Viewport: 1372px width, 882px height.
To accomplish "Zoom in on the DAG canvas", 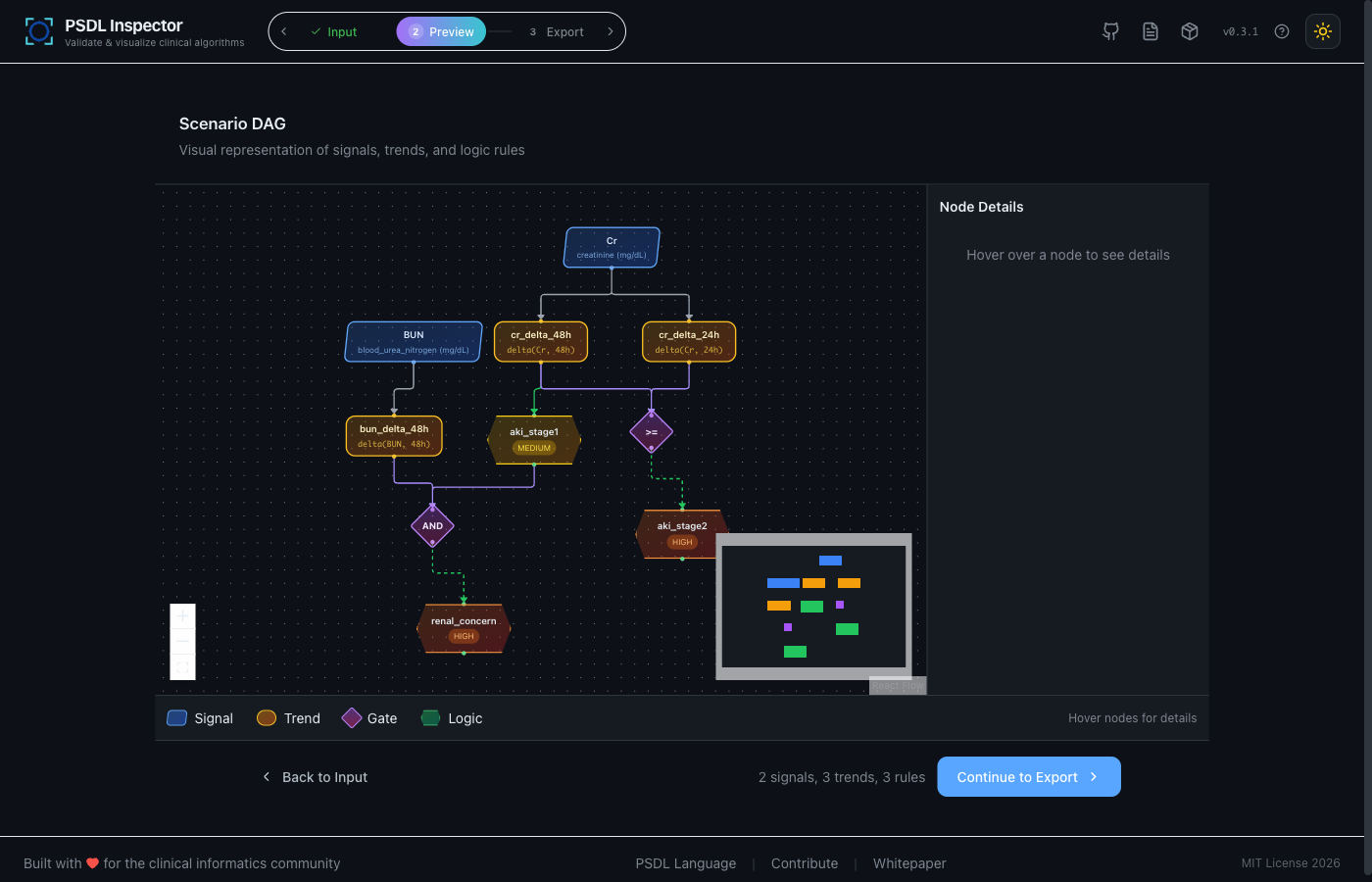I will [183, 616].
